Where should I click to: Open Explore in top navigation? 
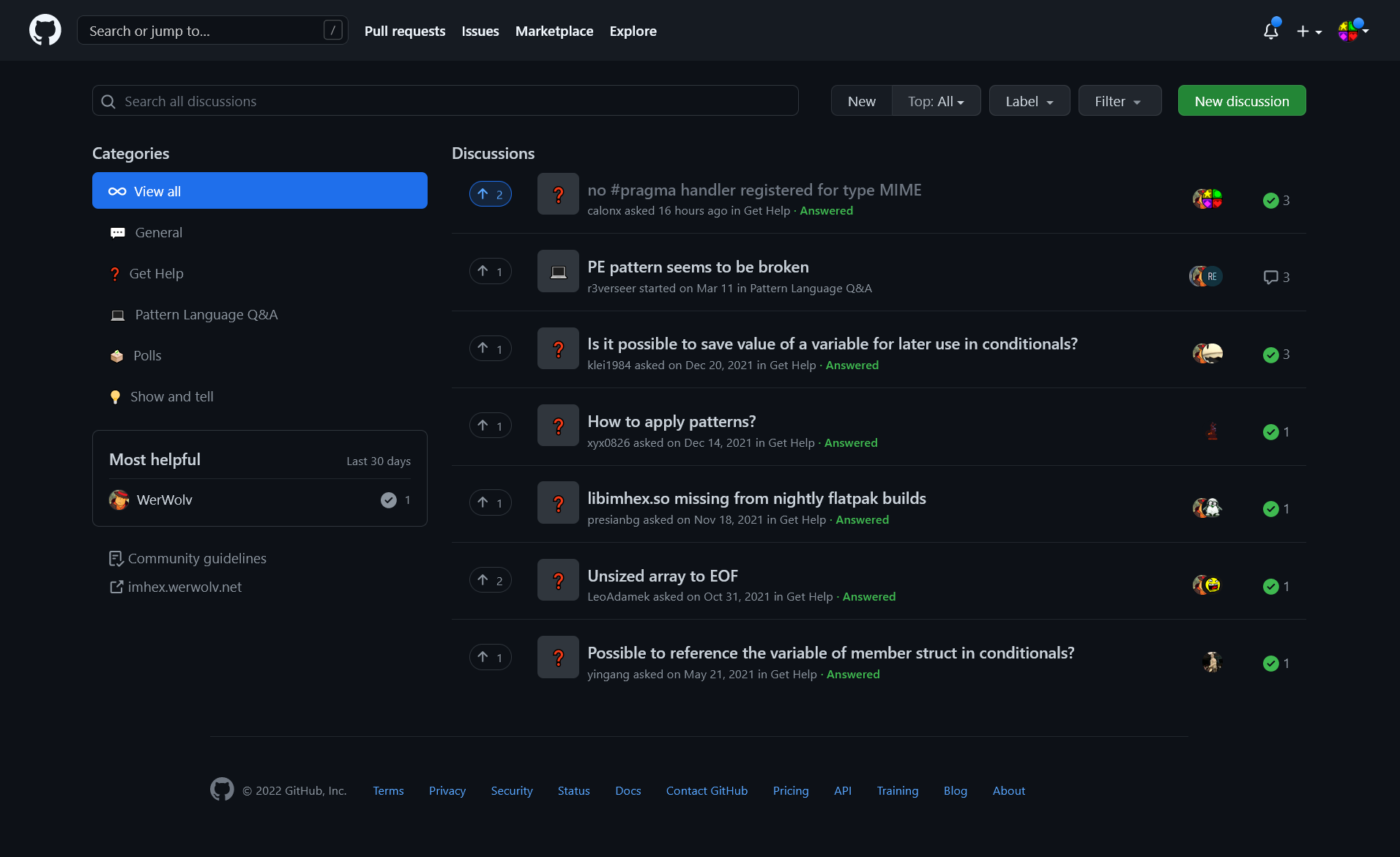click(633, 31)
